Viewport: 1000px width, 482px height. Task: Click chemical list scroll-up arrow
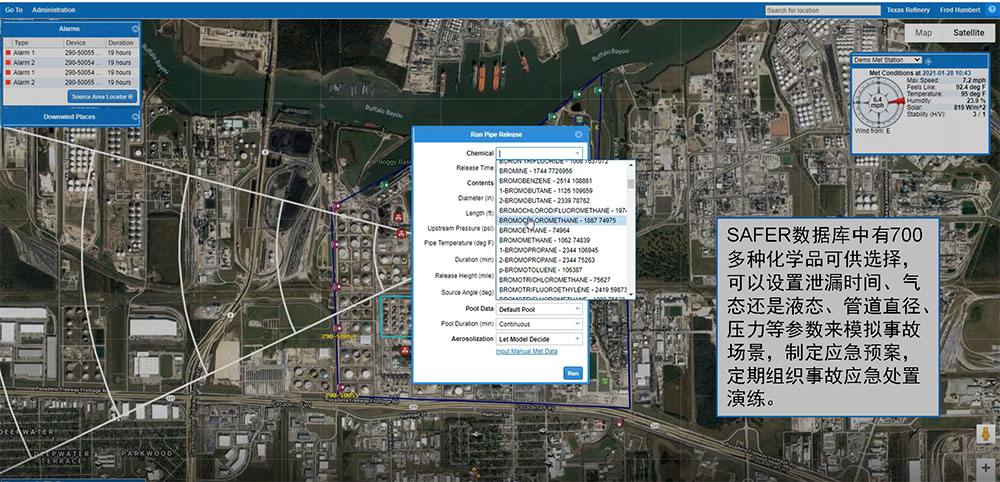point(631,164)
